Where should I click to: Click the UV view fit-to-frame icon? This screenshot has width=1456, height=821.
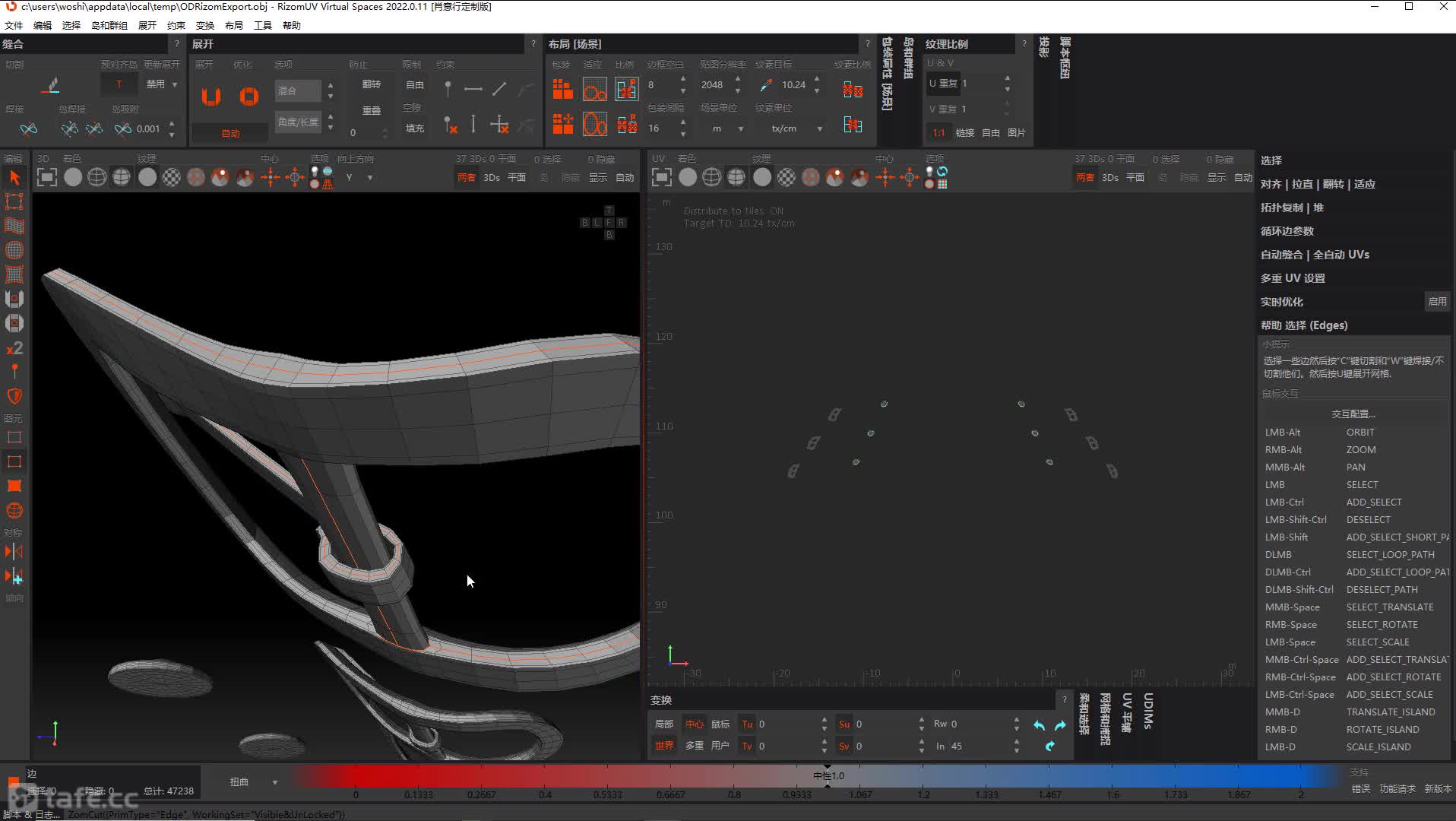tap(662, 177)
